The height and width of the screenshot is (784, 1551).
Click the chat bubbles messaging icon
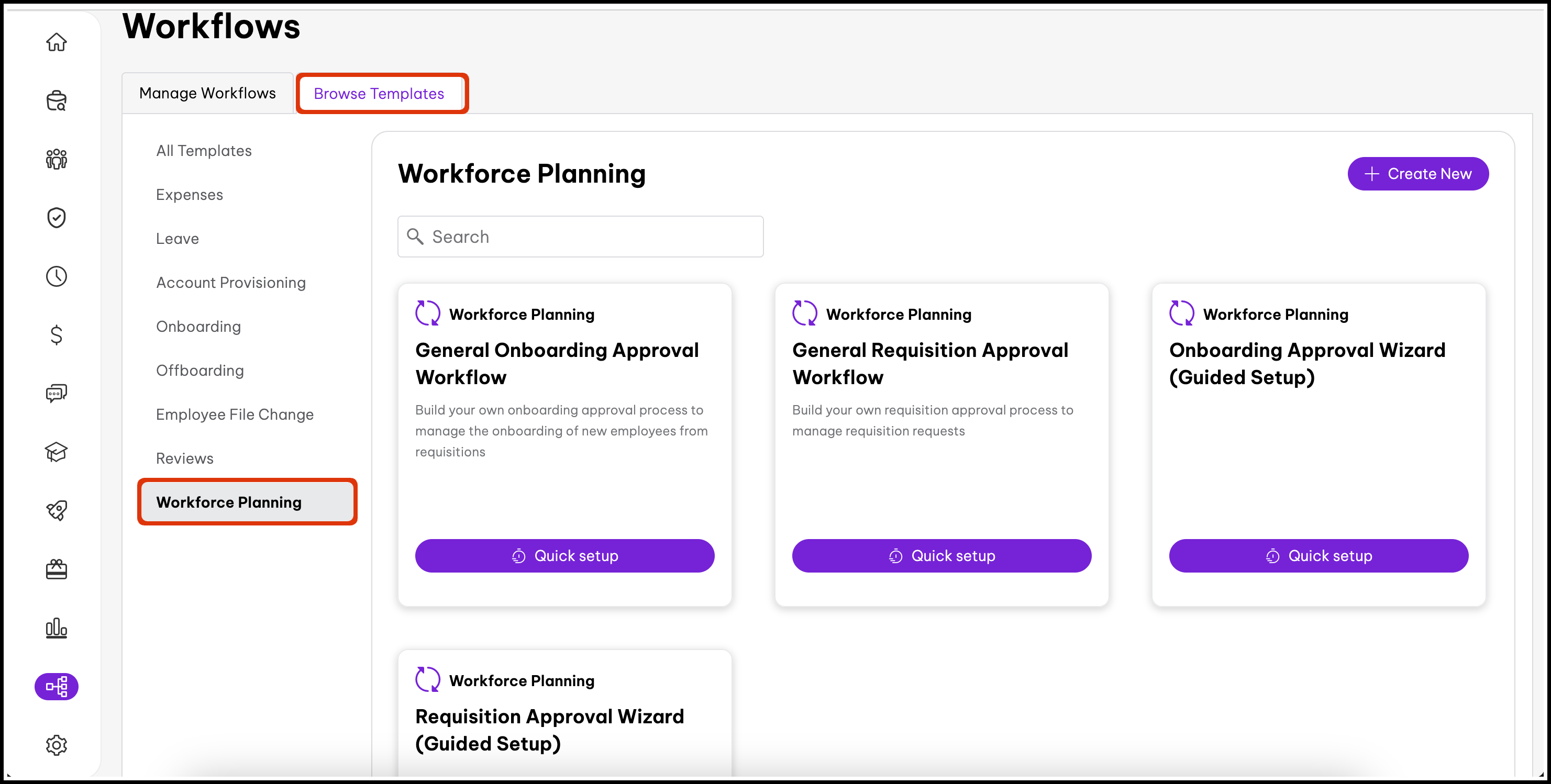click(56, 394)
